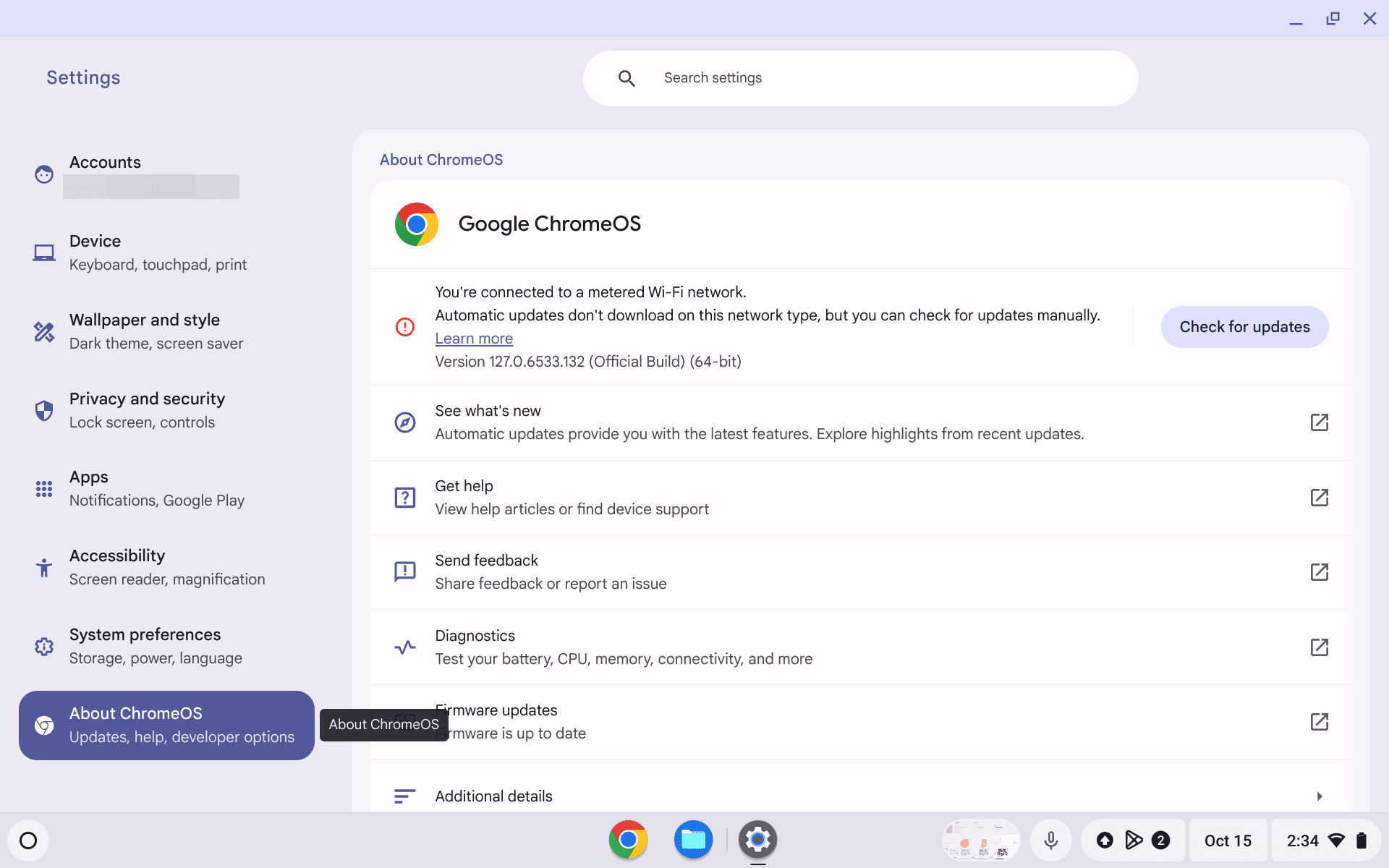The height and width of the screenshot is (868, 1389).
Task: Open the Files app from the shelf
Action: pyautogui.click(x=692, y=840)
